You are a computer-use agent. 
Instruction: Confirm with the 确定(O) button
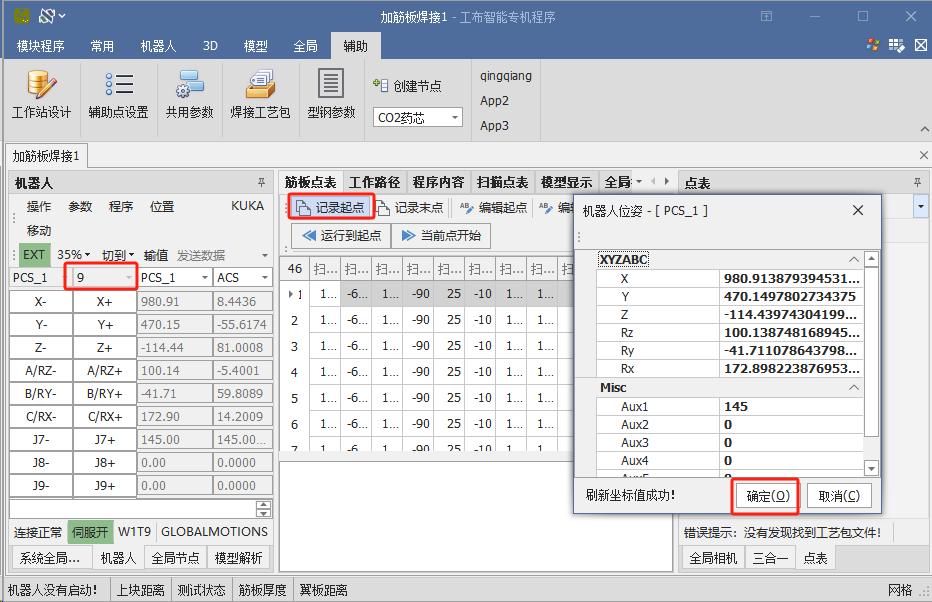tap(767, 496)
